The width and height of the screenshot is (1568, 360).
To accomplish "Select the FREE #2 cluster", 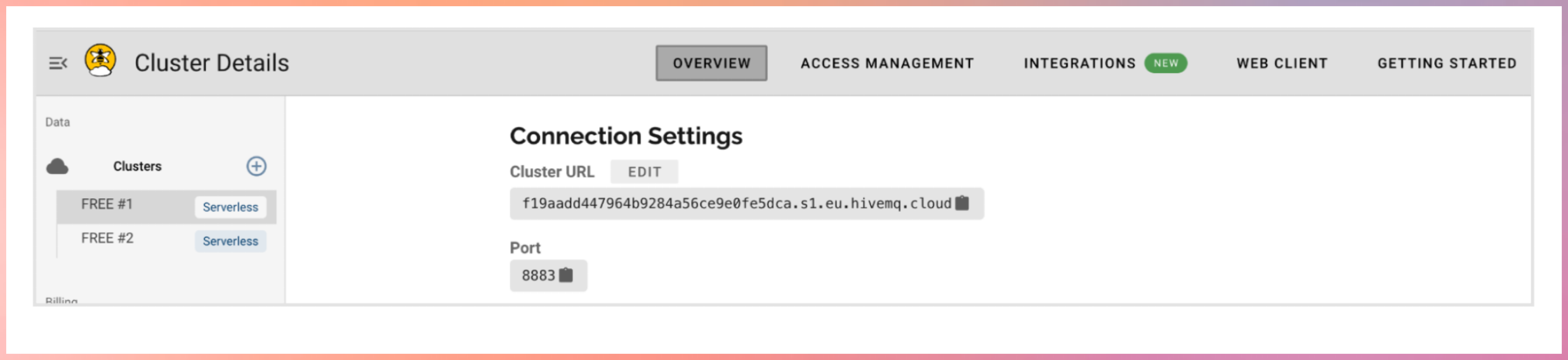I will (x=107, y=238).
